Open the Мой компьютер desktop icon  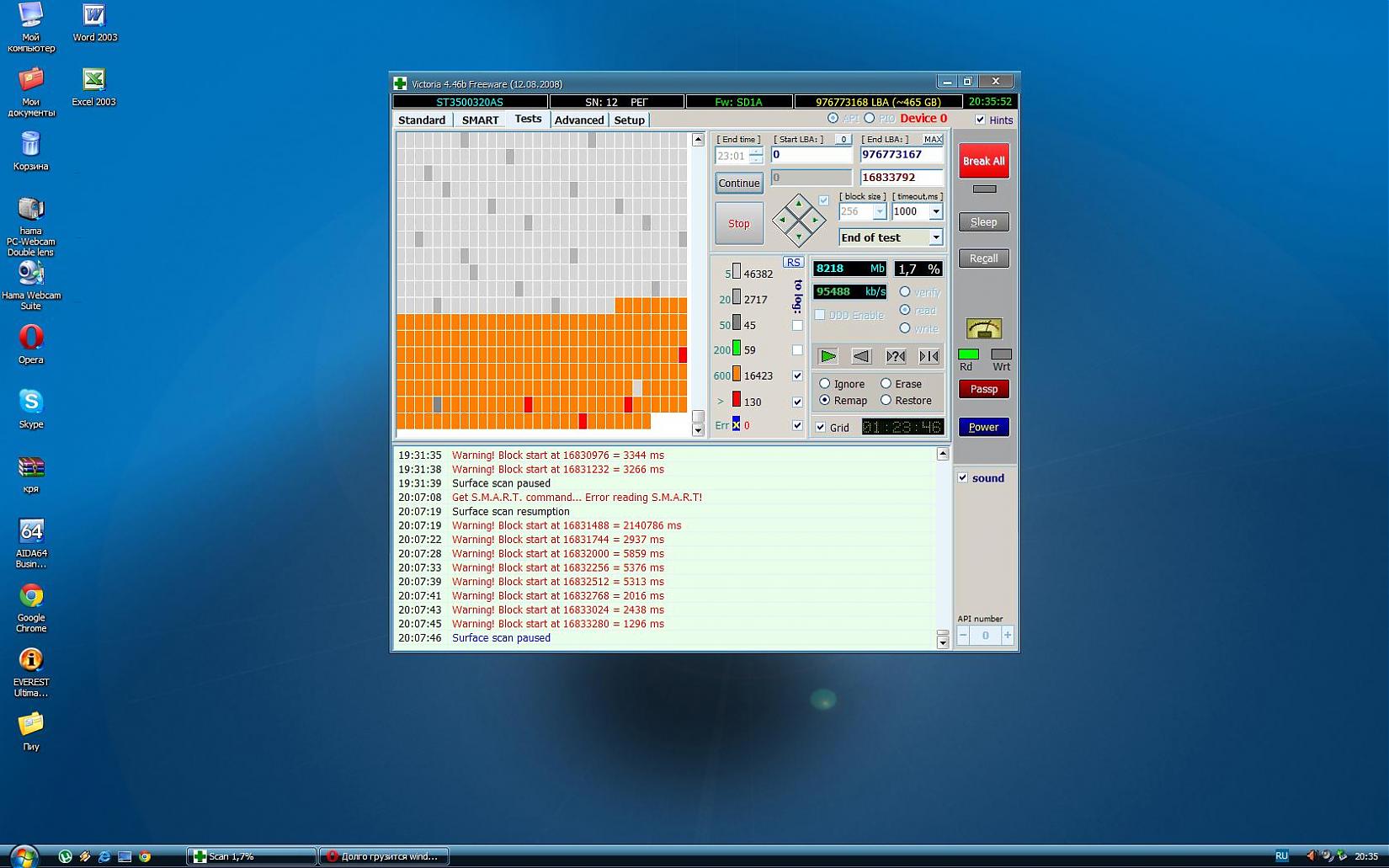pos(31,27)
